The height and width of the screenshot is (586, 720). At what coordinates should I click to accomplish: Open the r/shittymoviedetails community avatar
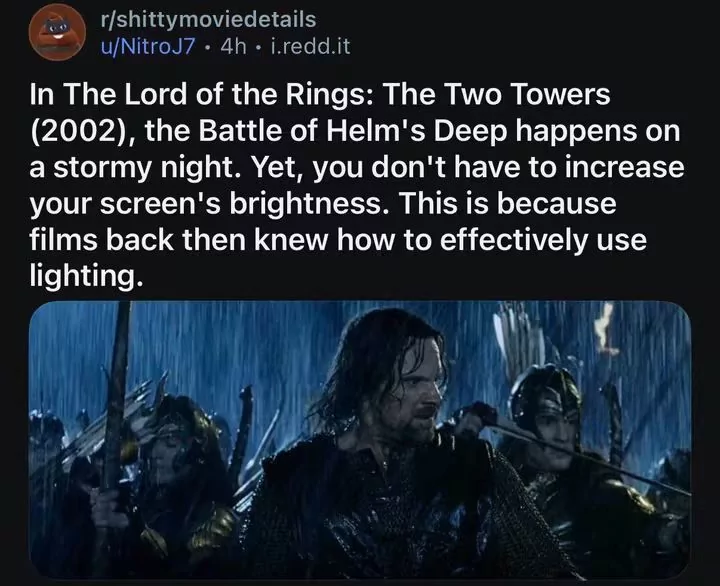click(57, 32)
